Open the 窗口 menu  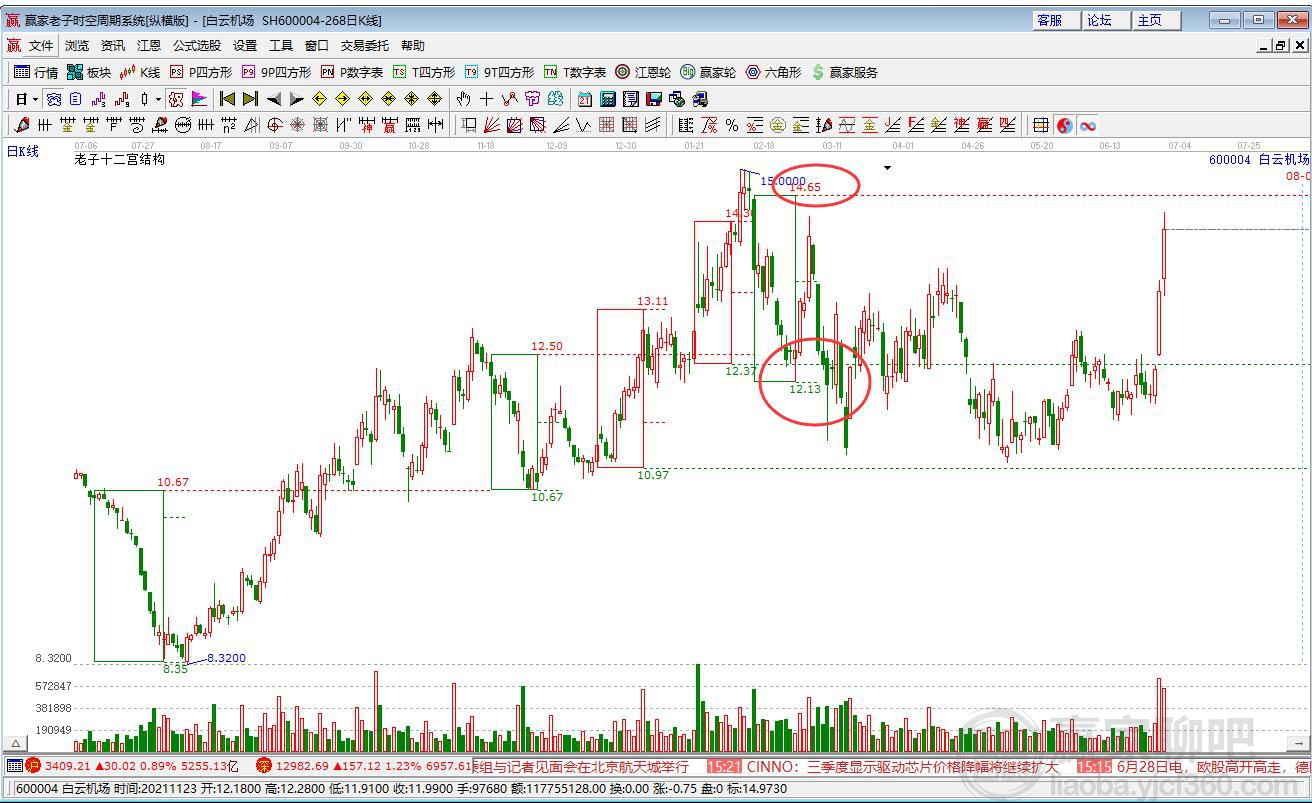[317, 45]
